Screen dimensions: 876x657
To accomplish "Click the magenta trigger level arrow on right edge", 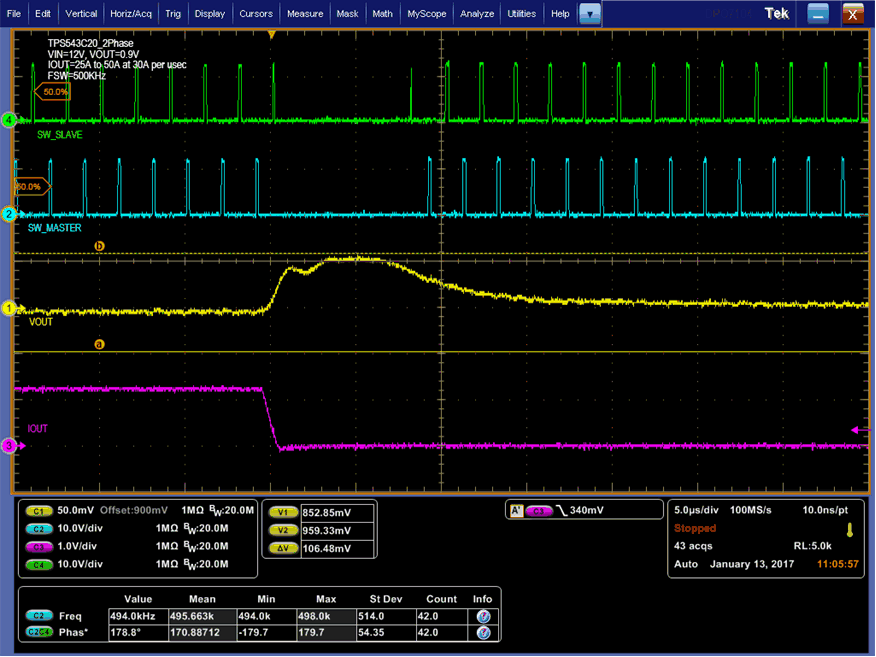I will click(856, 429).
